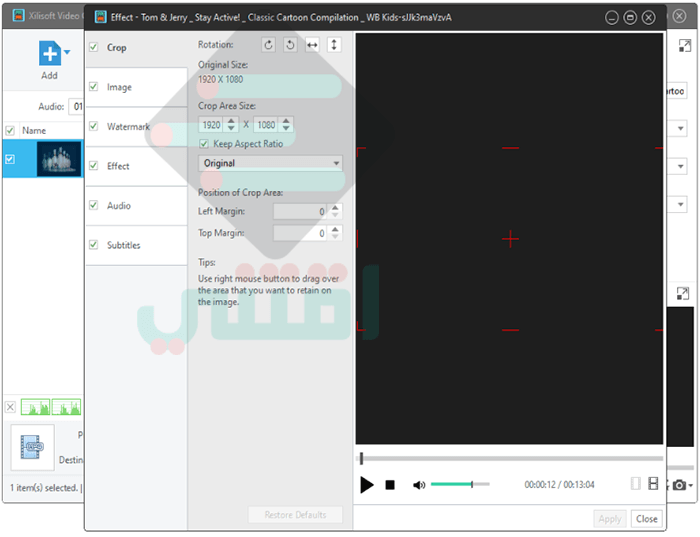Increase Top Margin value
700x537 pixels.
[x=335, y=229]
